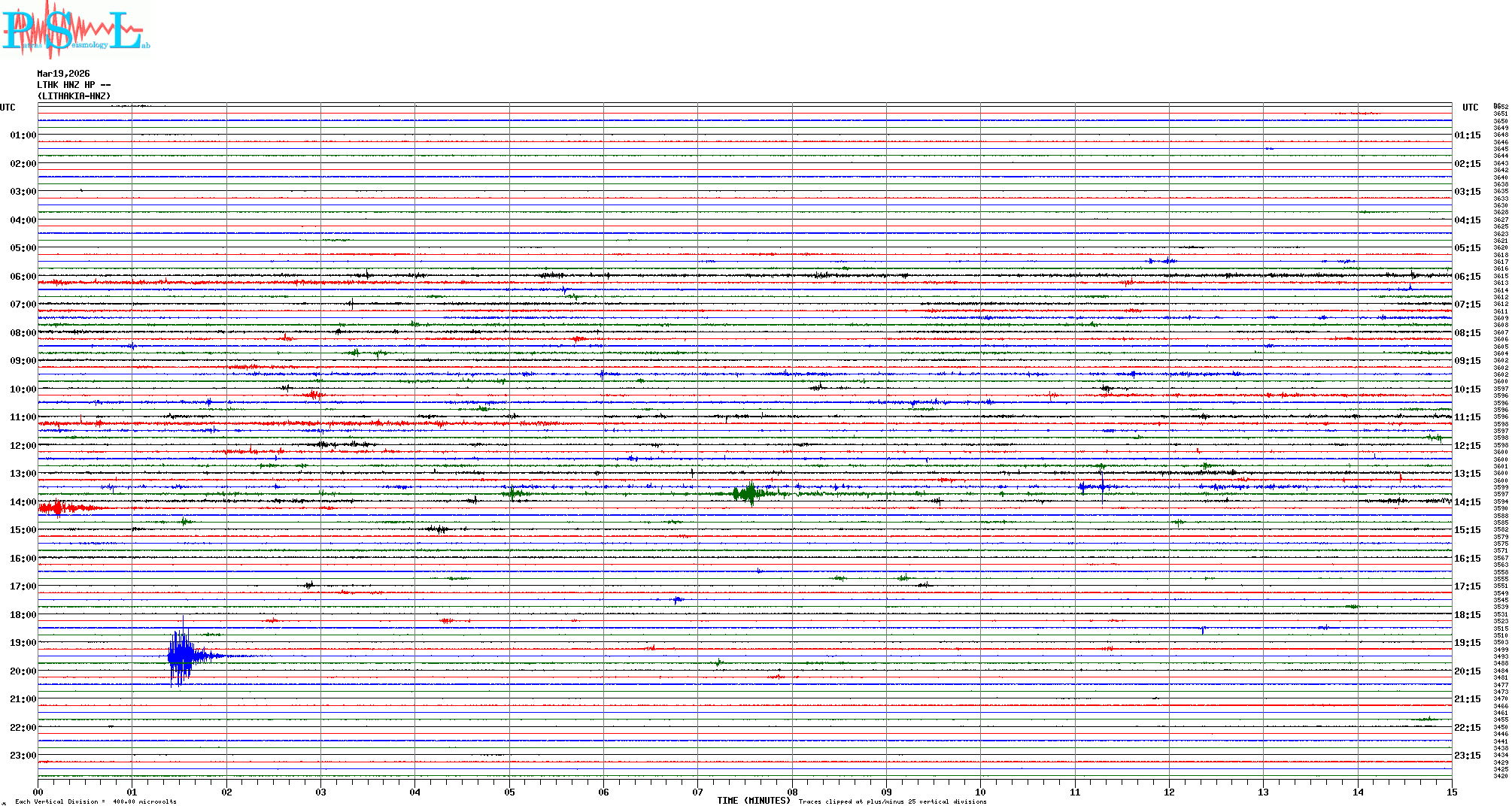This screenshot has height=812, width=1512.
Task: Click the (LITHAKIA-HNZ) station name
Action: (x=74, y=96)
